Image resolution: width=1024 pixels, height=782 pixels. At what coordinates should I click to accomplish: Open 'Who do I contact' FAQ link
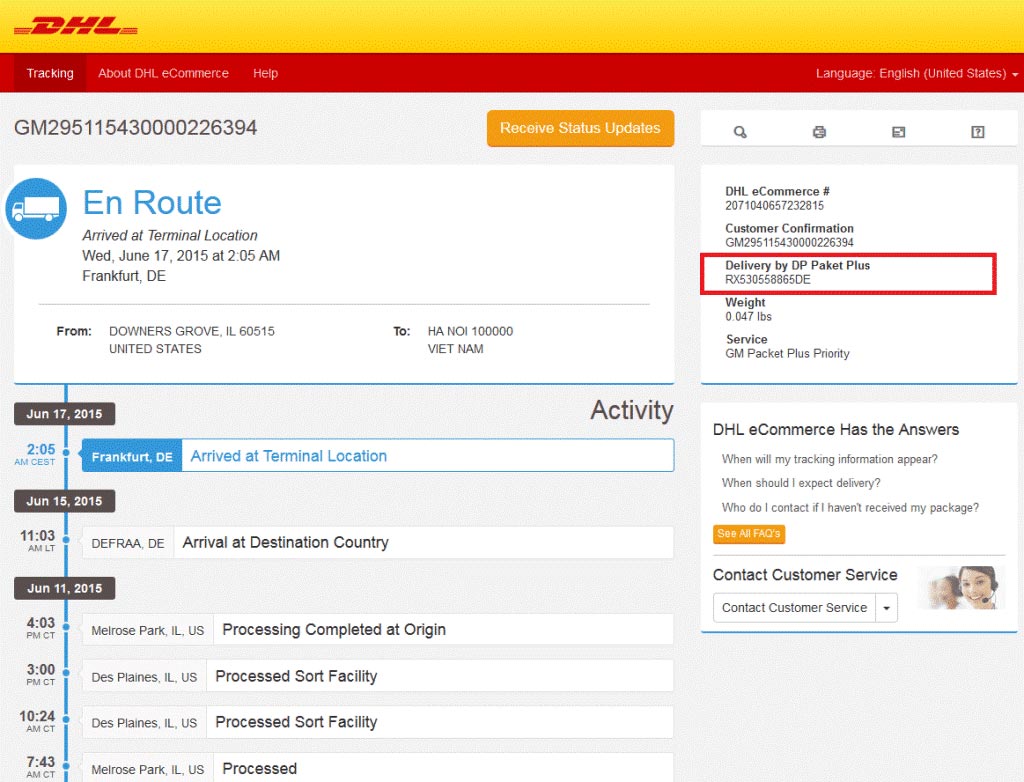[x=850, y=508]
